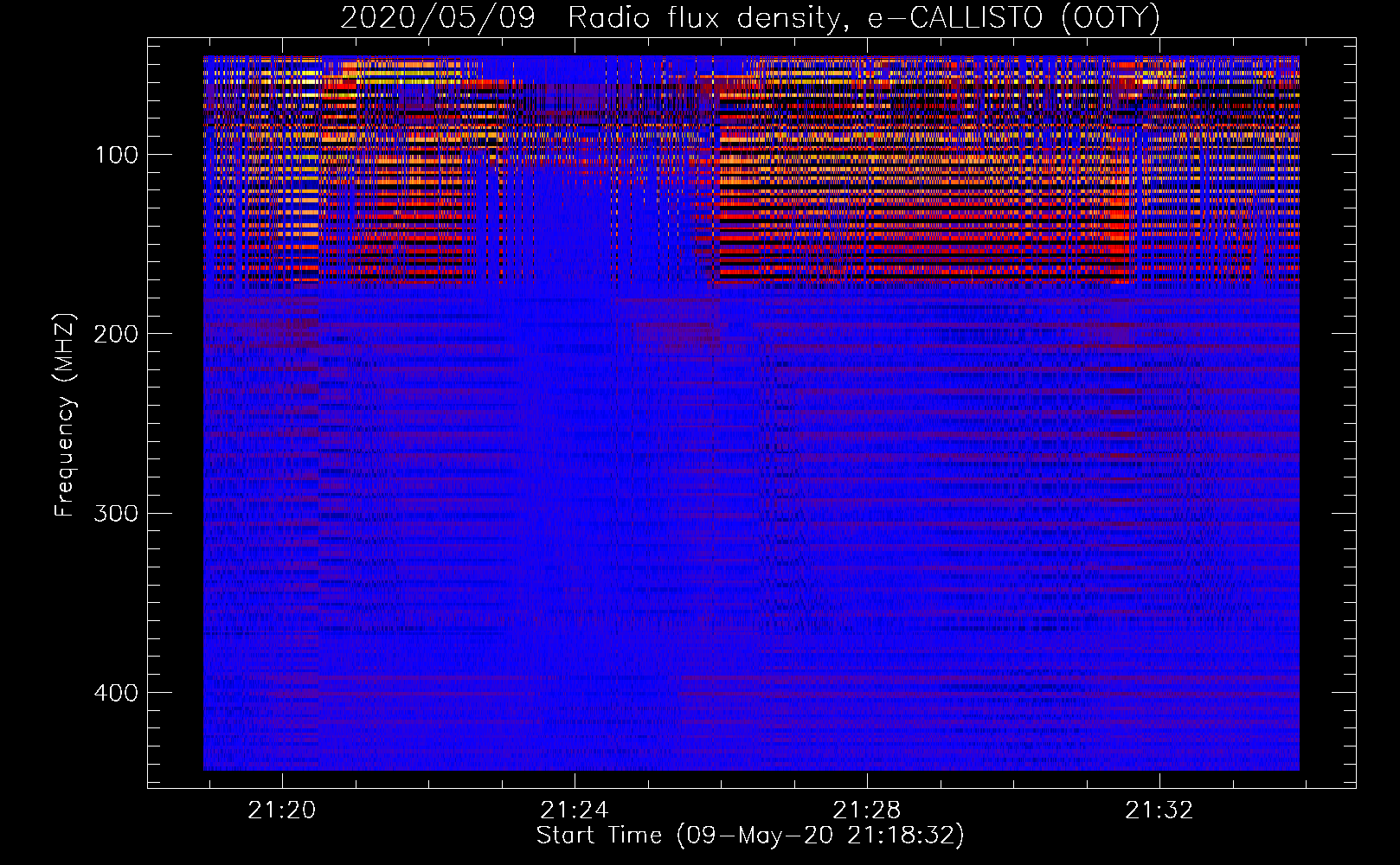
Task: Click the 21:28 time tick label
Action: (x=867, y=810)
